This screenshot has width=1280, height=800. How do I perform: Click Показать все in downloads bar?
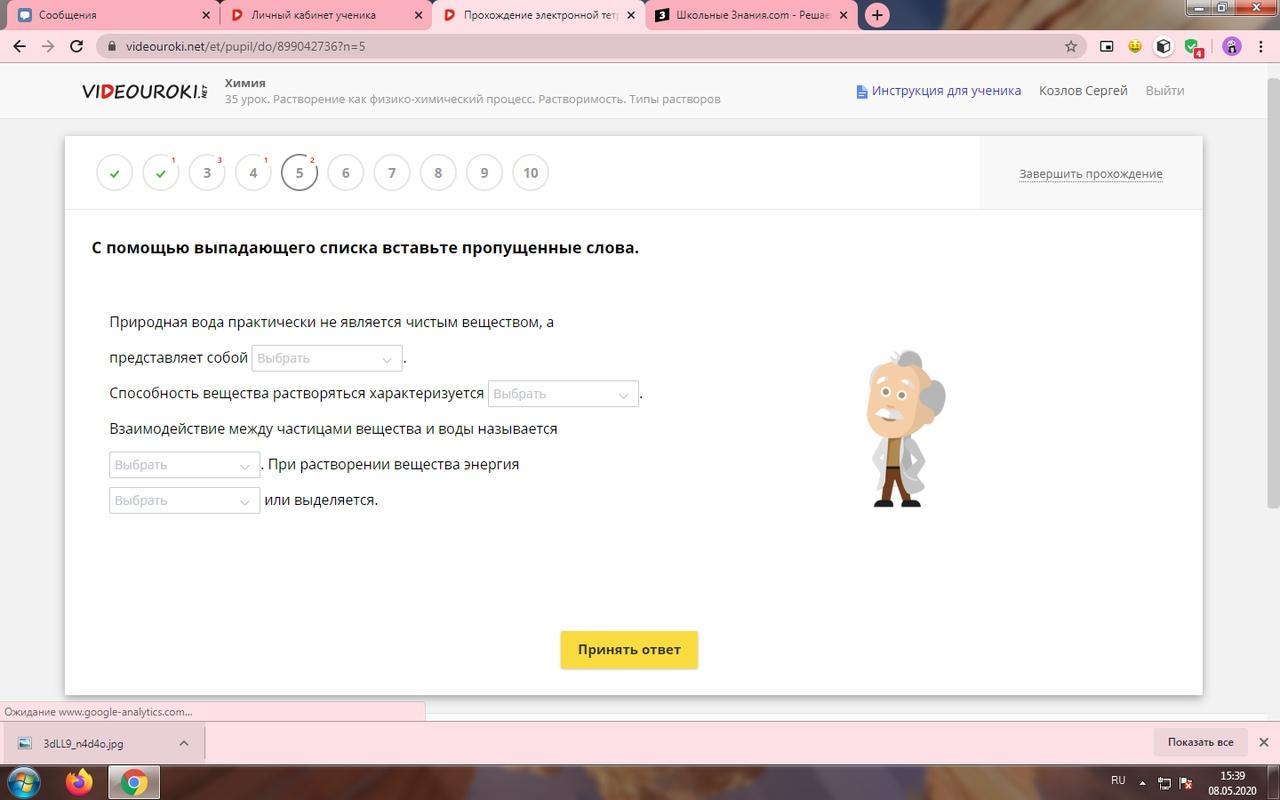(x=1200, y=742)
